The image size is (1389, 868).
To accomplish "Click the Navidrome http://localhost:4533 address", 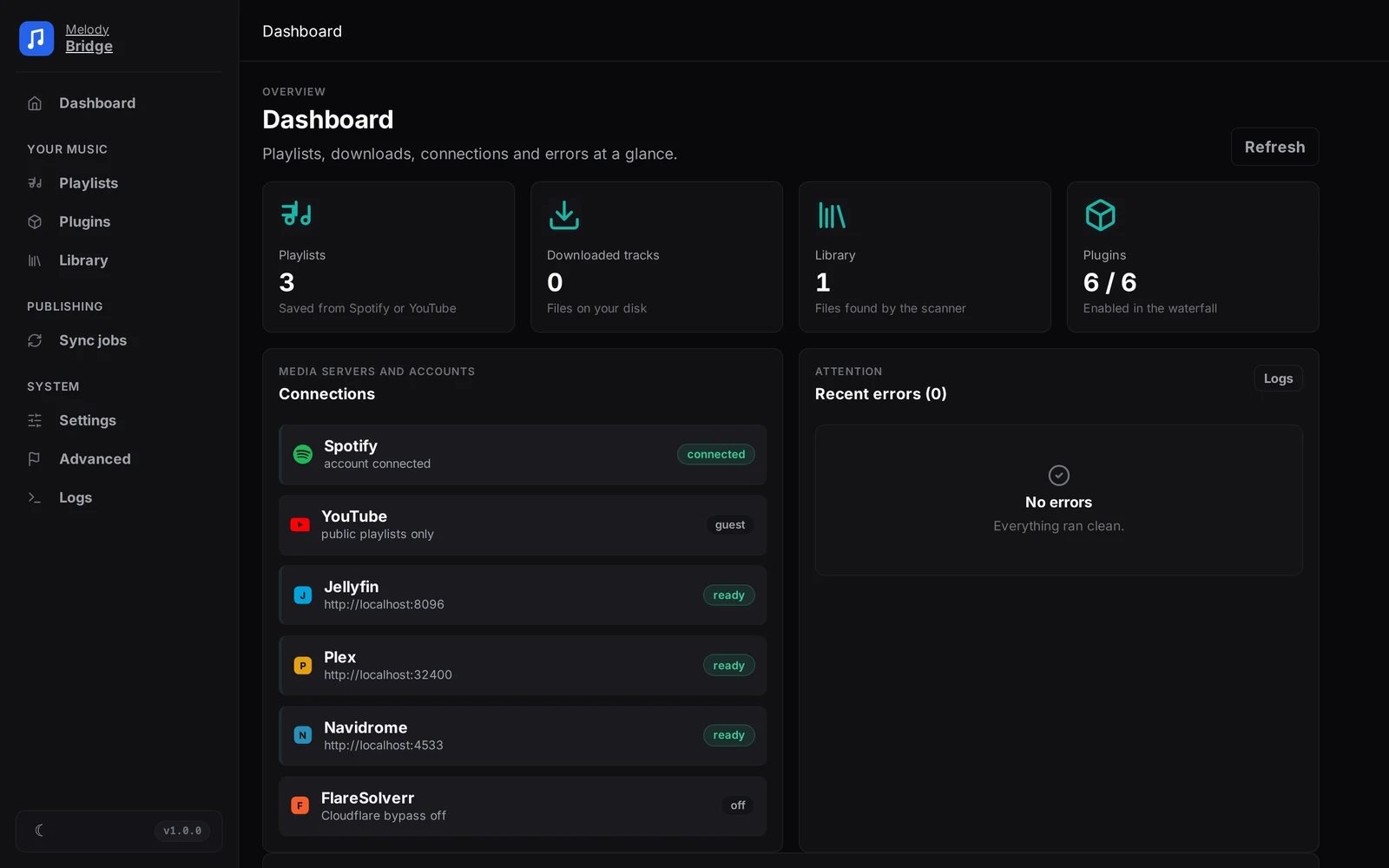I will pyautogui.click(x=384, y=745).
